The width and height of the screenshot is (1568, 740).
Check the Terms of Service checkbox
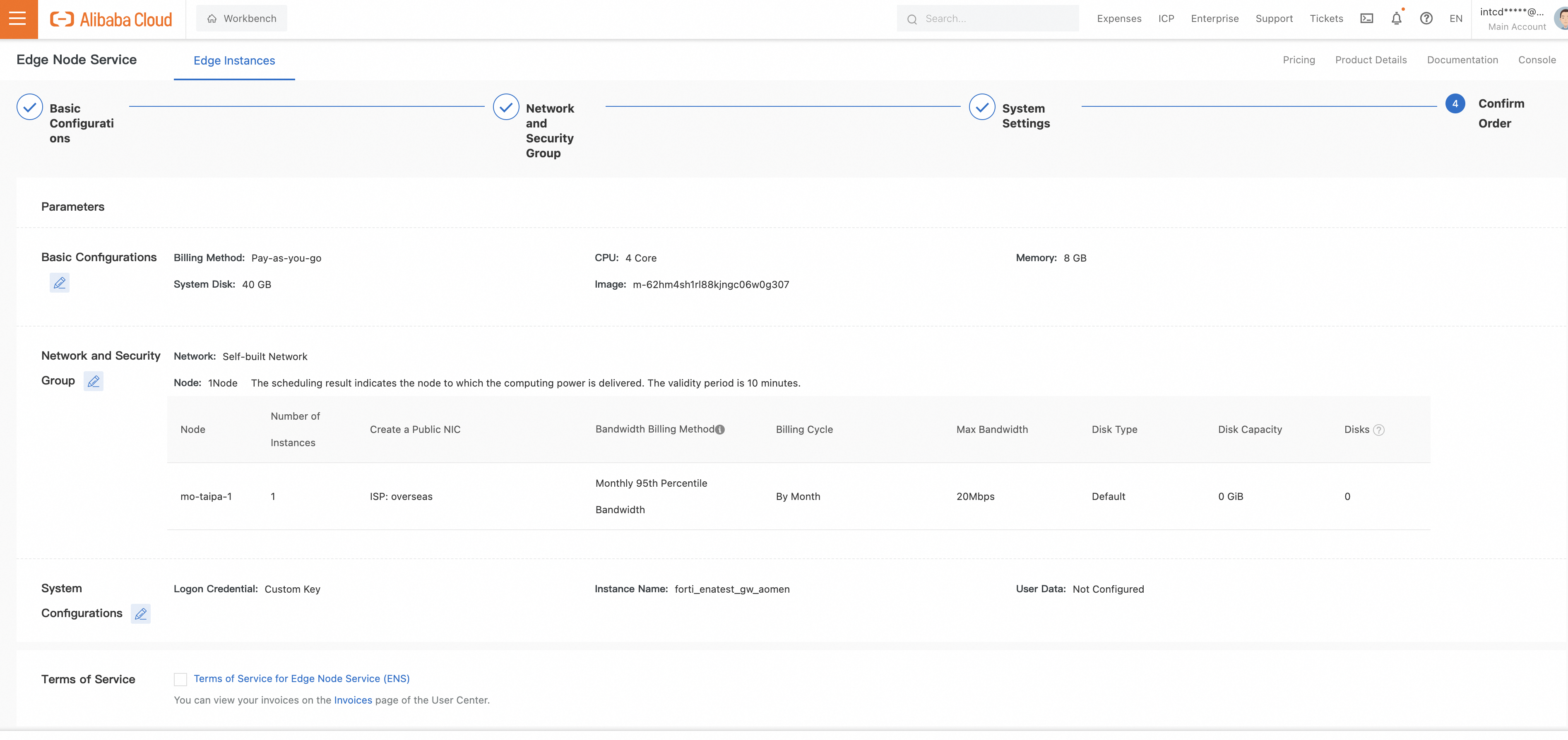pos(180,679)
